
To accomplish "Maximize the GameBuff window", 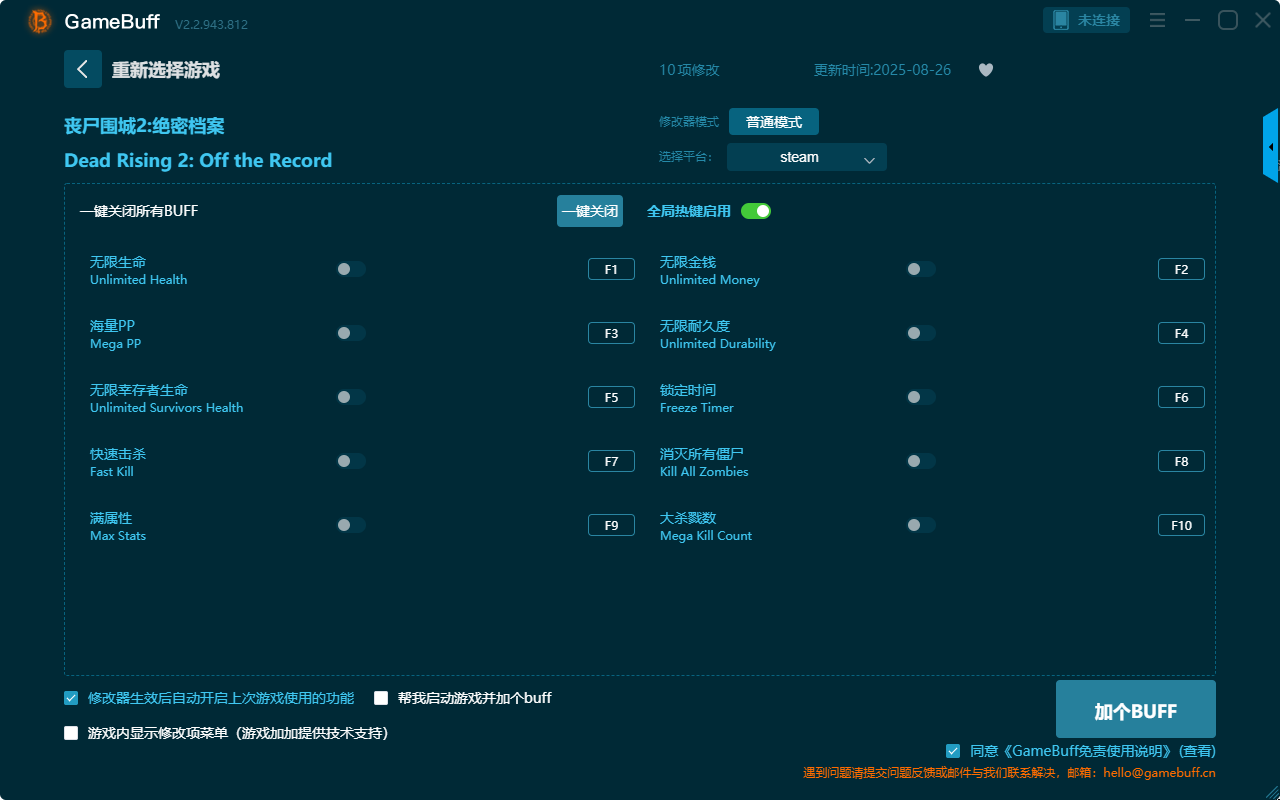I will coord(1228,20).
